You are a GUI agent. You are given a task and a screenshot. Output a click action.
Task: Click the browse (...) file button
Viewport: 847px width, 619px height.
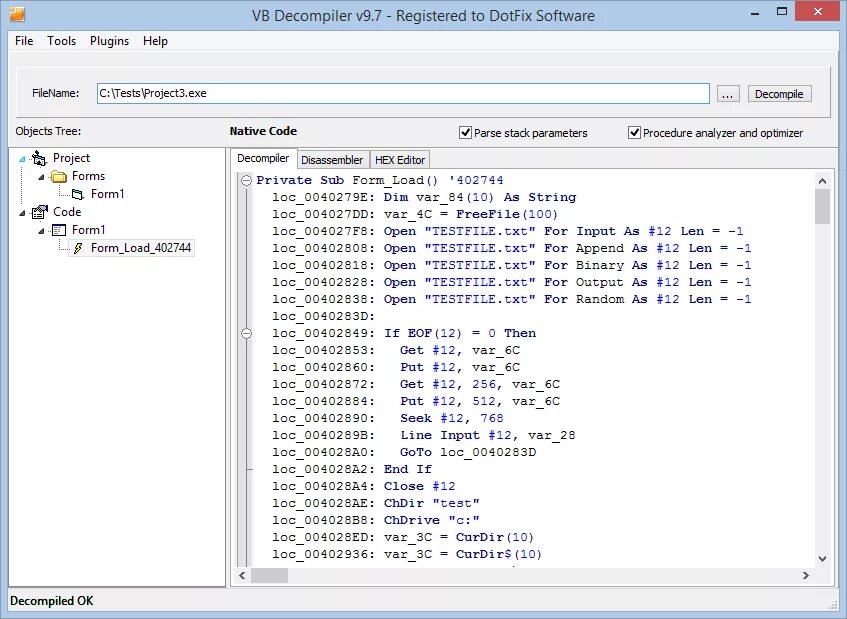coord(728,94)
